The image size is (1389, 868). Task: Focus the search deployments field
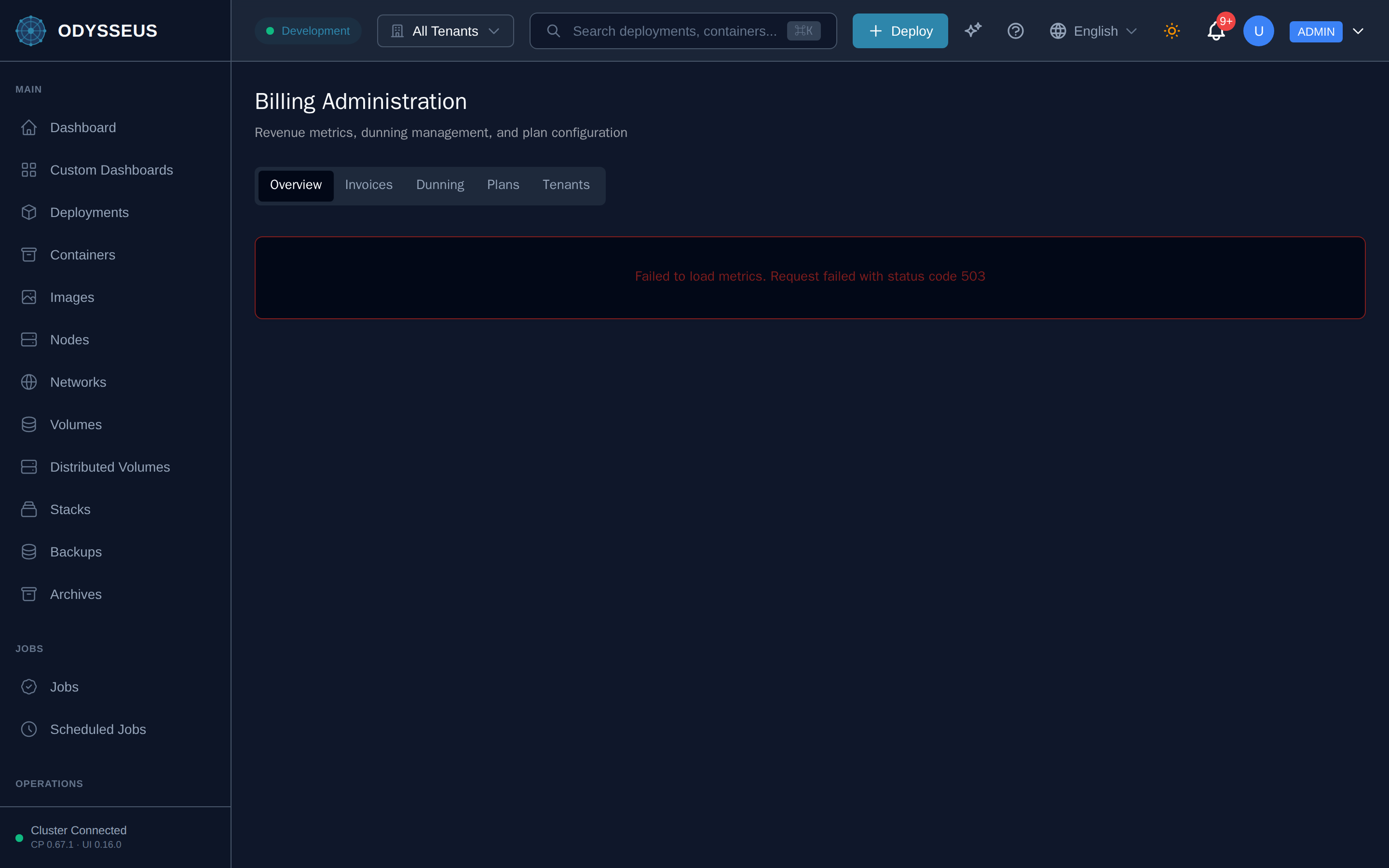point(683,31)
